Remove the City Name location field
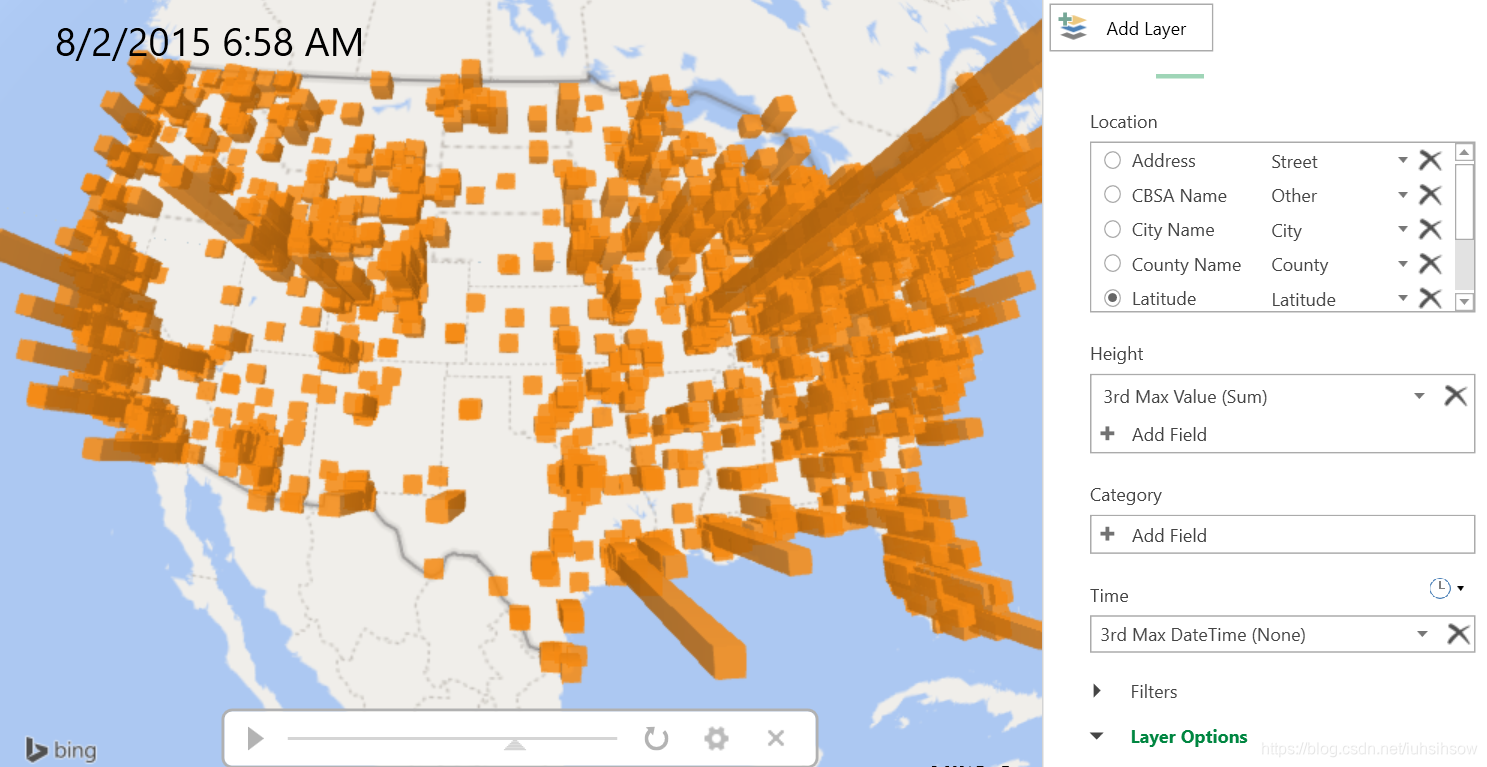 click(x=1430, y=230)
